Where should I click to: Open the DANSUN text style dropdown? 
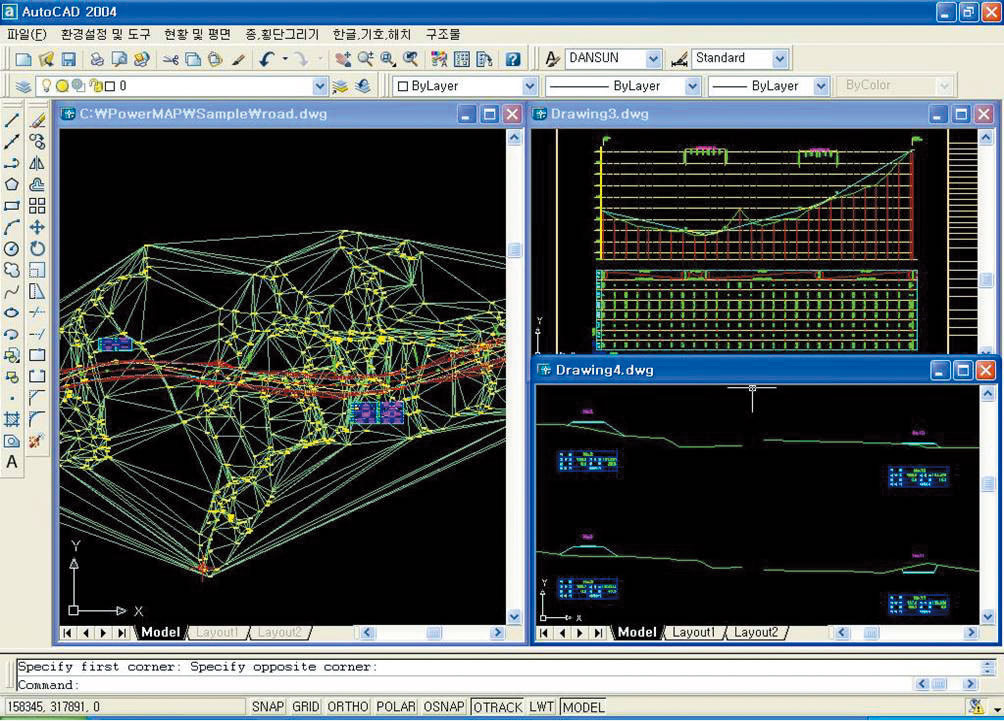[652, 60]
